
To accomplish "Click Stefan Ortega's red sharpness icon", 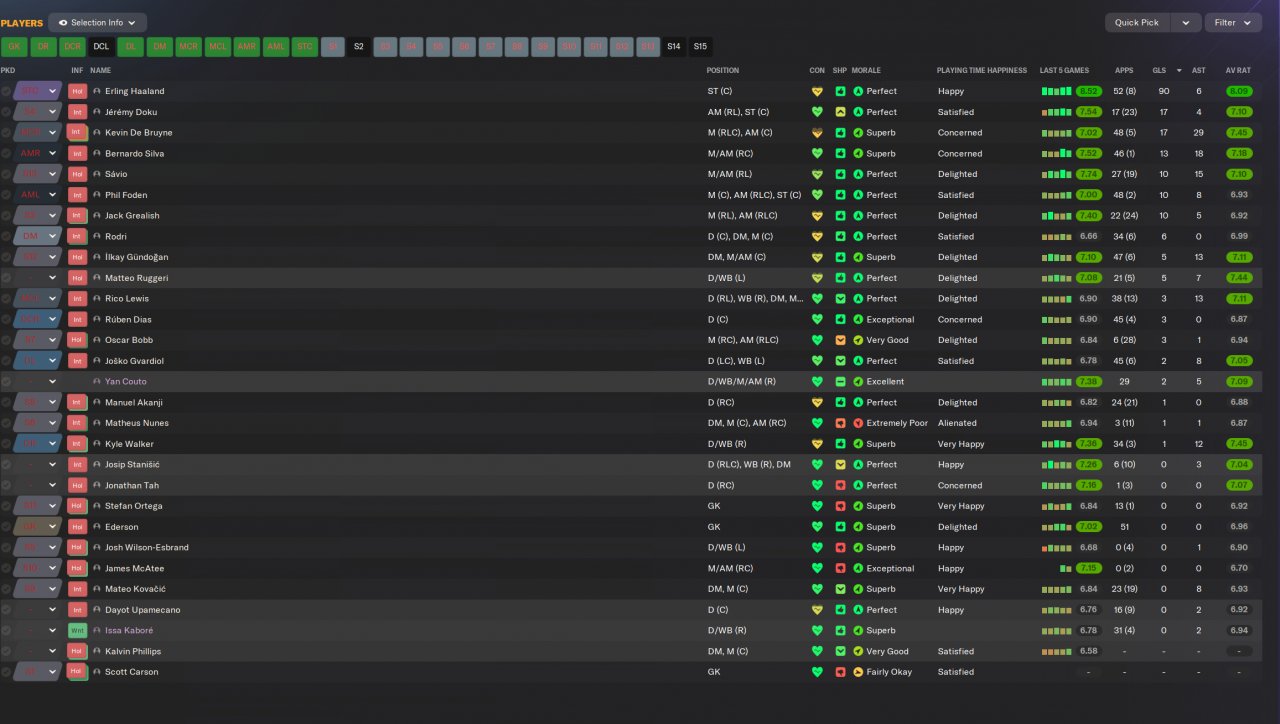I will click(840, 506).
